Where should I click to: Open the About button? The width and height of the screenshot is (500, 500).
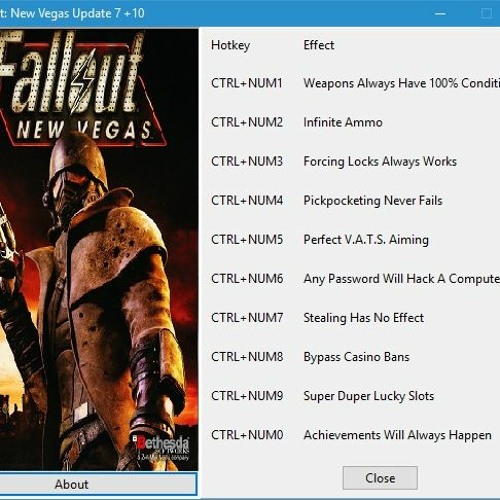(98, 484)
